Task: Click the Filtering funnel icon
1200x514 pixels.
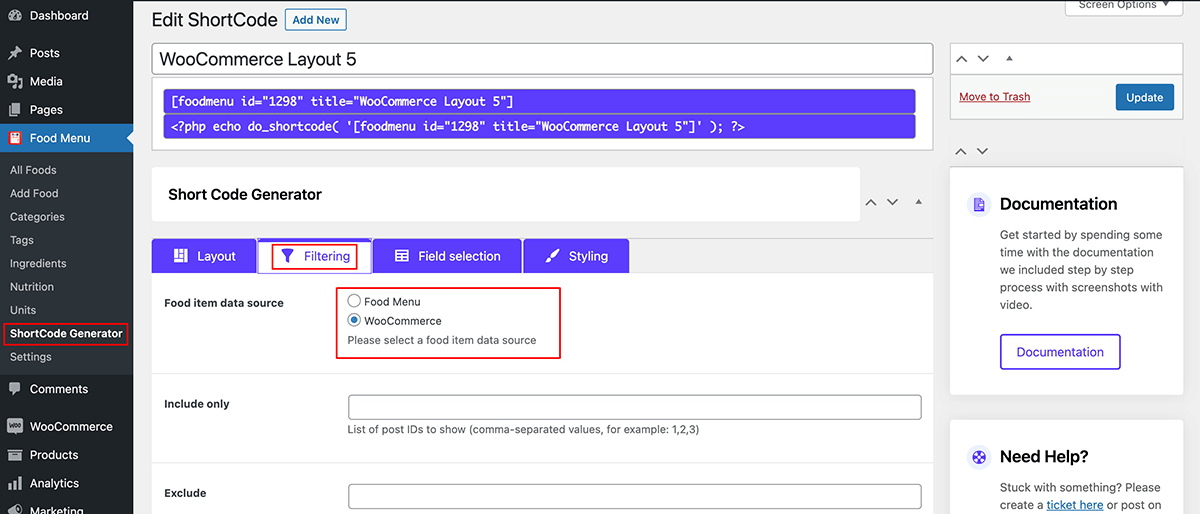Action: [287, 256]
